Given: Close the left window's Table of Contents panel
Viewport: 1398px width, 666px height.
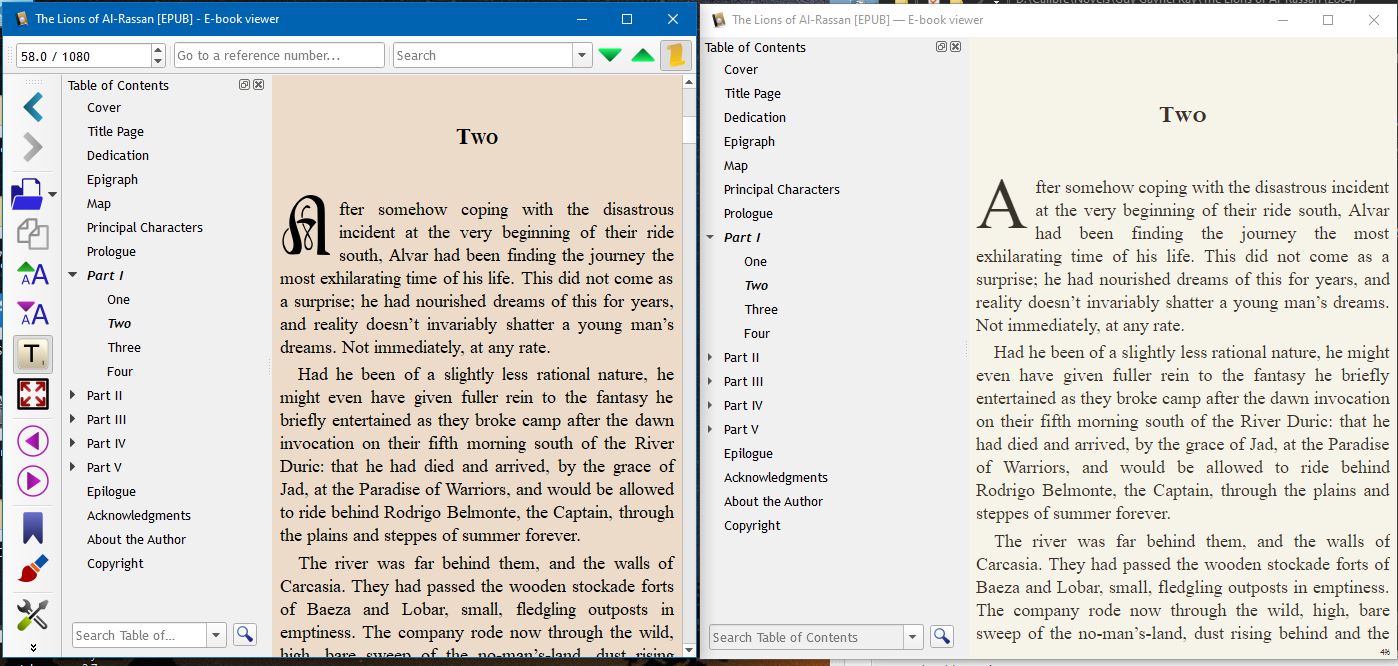Looking at the screenshot, I should coord(259,85).
